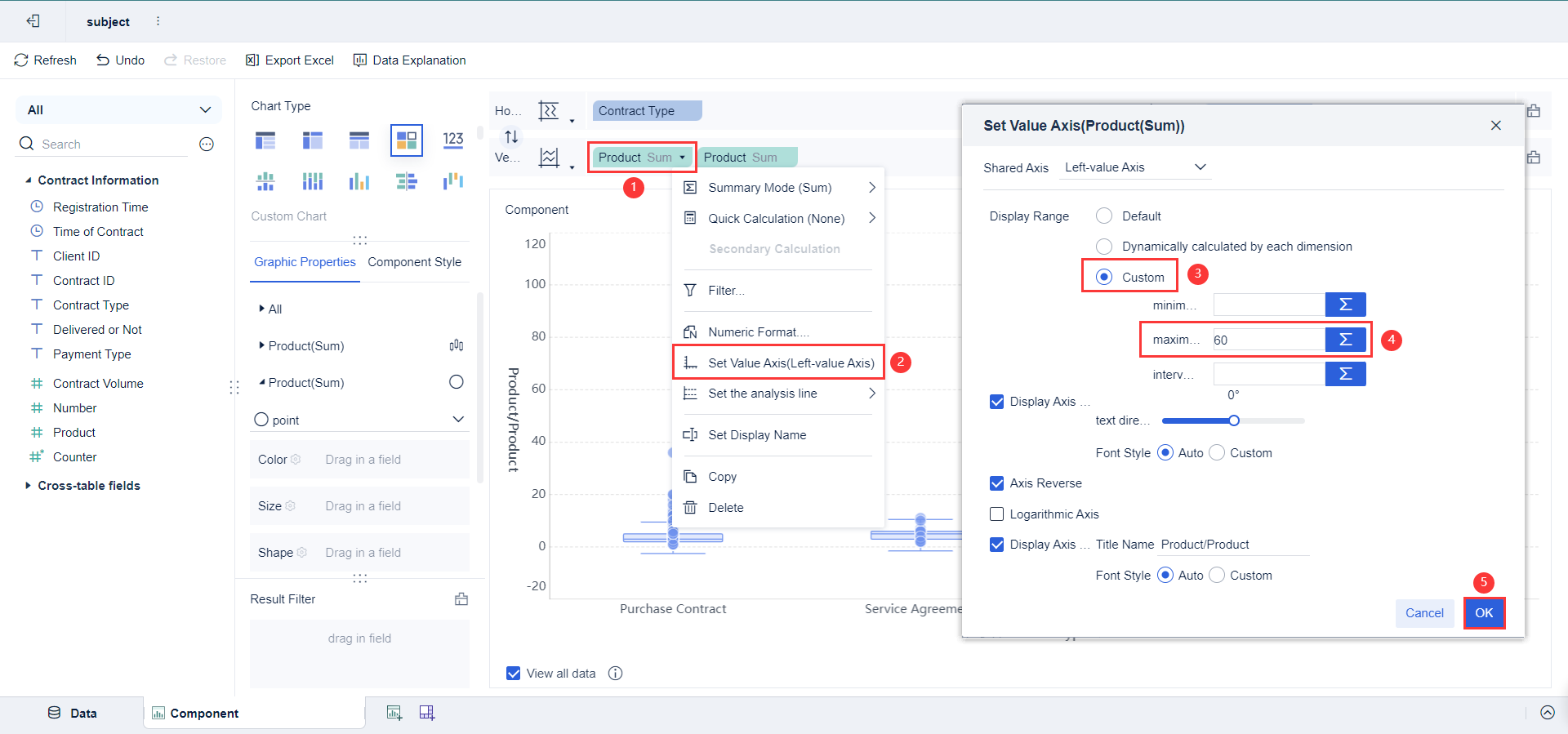Select the Default display range radio
Viewport: 1568px width, 734px height.
[1104, 216]
